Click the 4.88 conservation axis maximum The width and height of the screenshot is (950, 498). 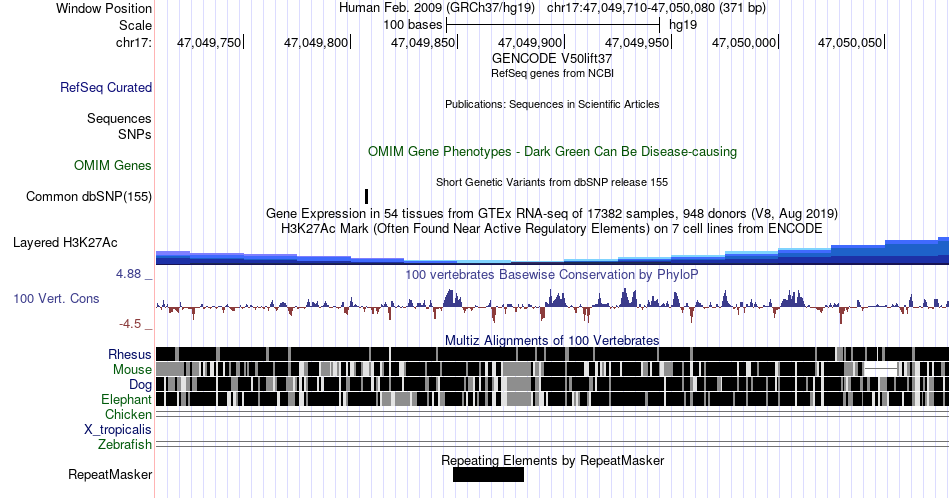coord(128,274)
